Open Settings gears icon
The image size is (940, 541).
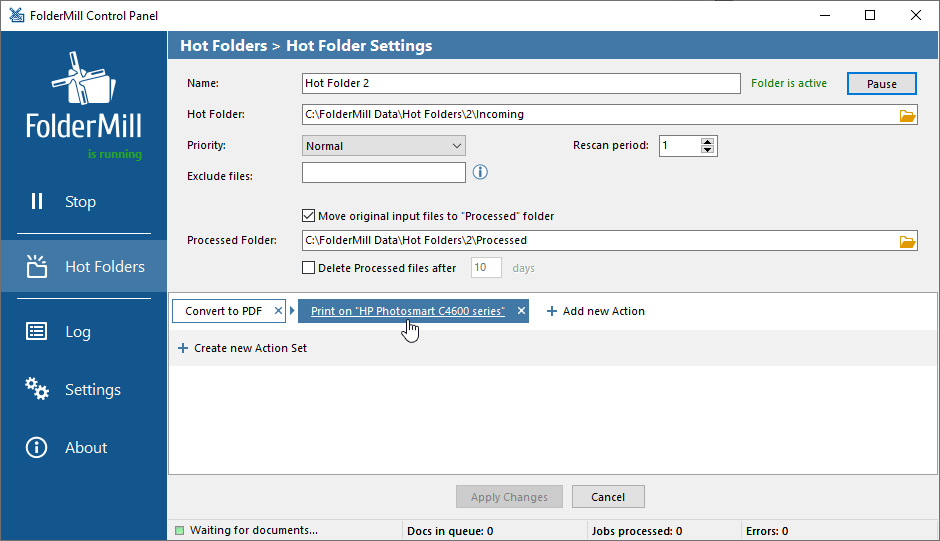(x=37, y=389)
